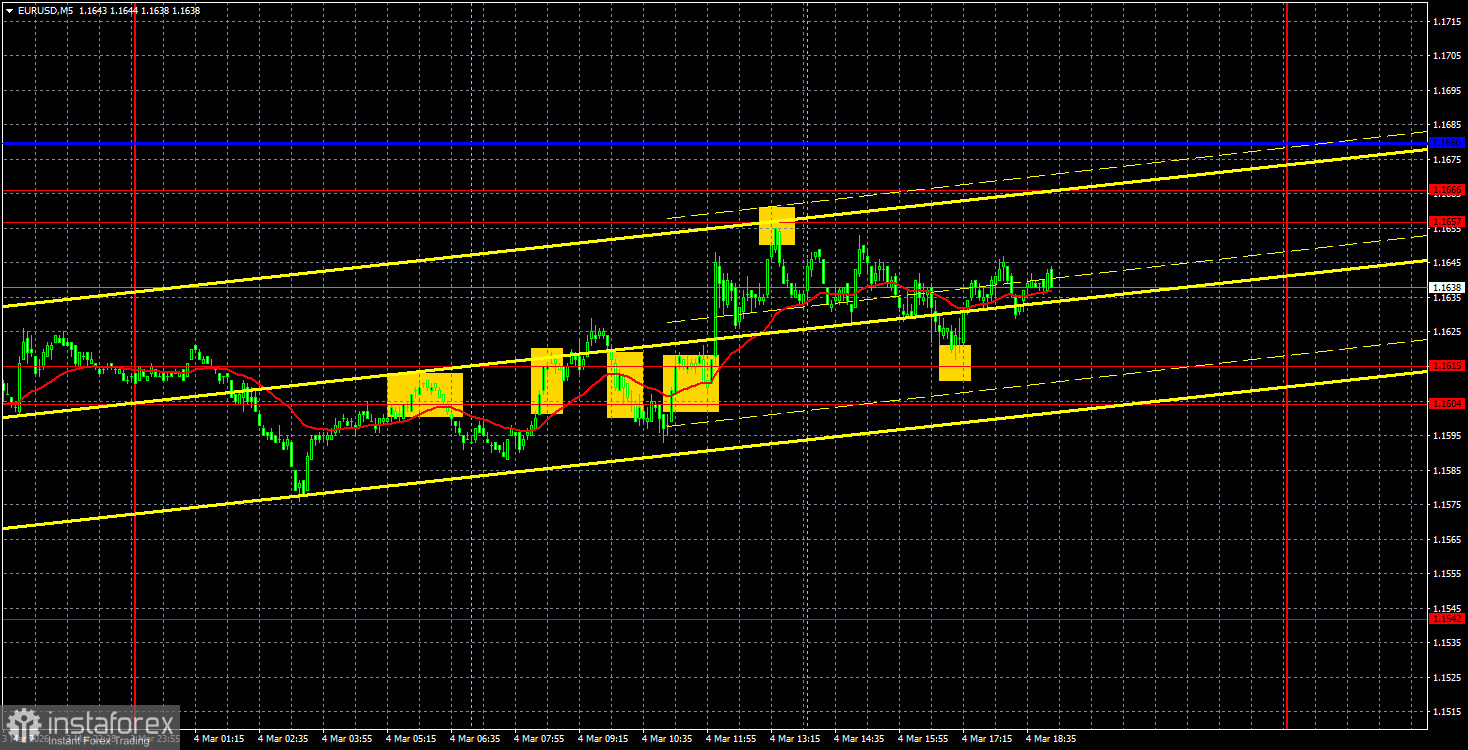
Task: Click the 1.1595 price scale label
Action: tap(1447, 435)
